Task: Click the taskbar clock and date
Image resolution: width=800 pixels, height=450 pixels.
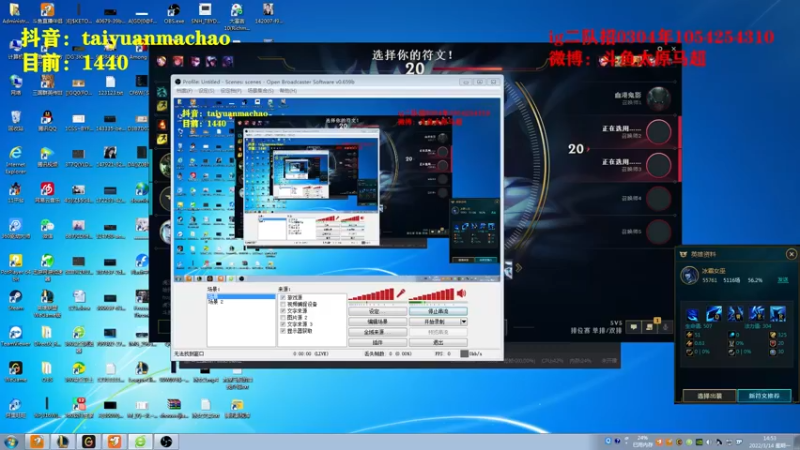Action: 769,442
